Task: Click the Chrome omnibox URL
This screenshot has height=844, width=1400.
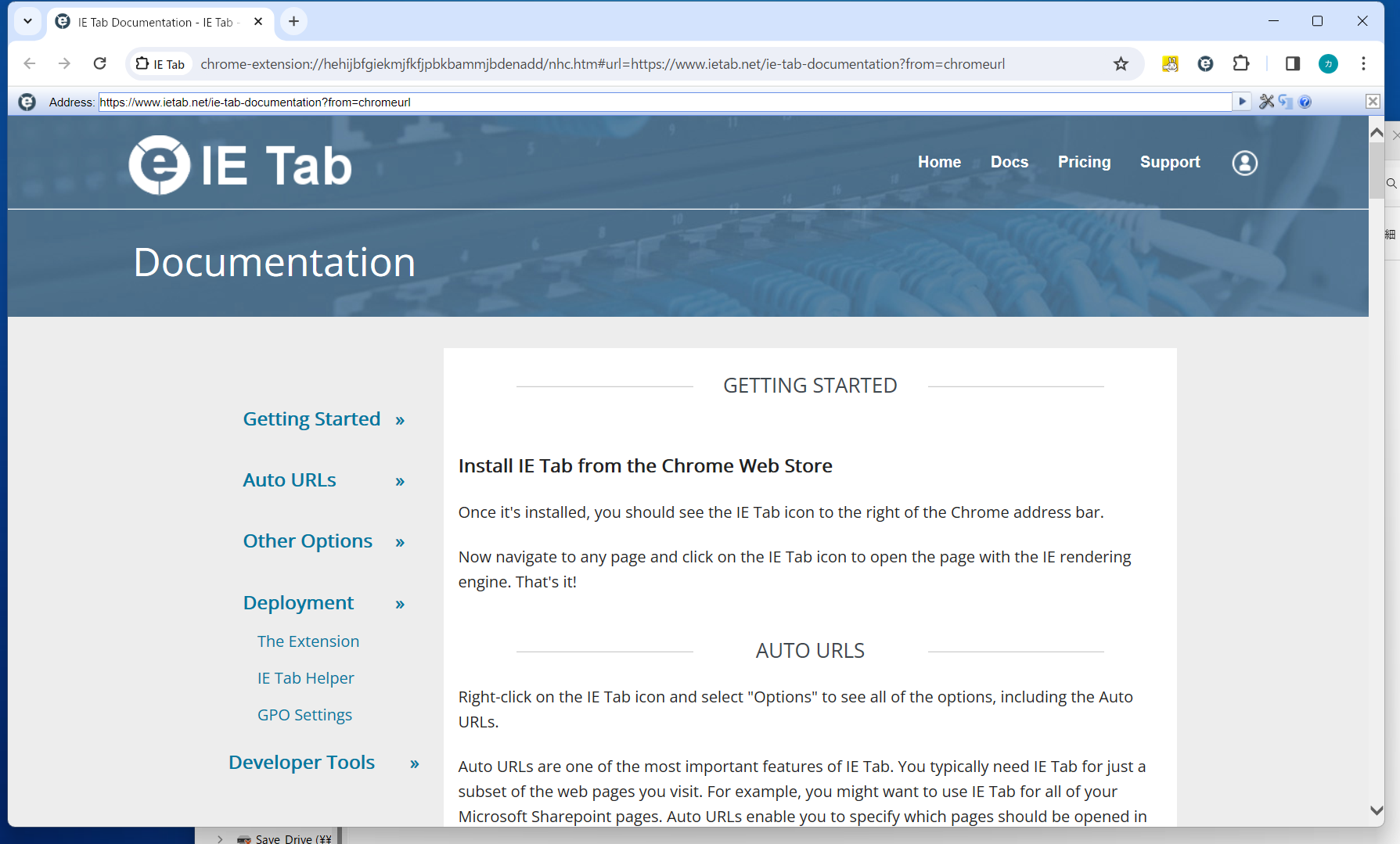Action: (603, 64)
